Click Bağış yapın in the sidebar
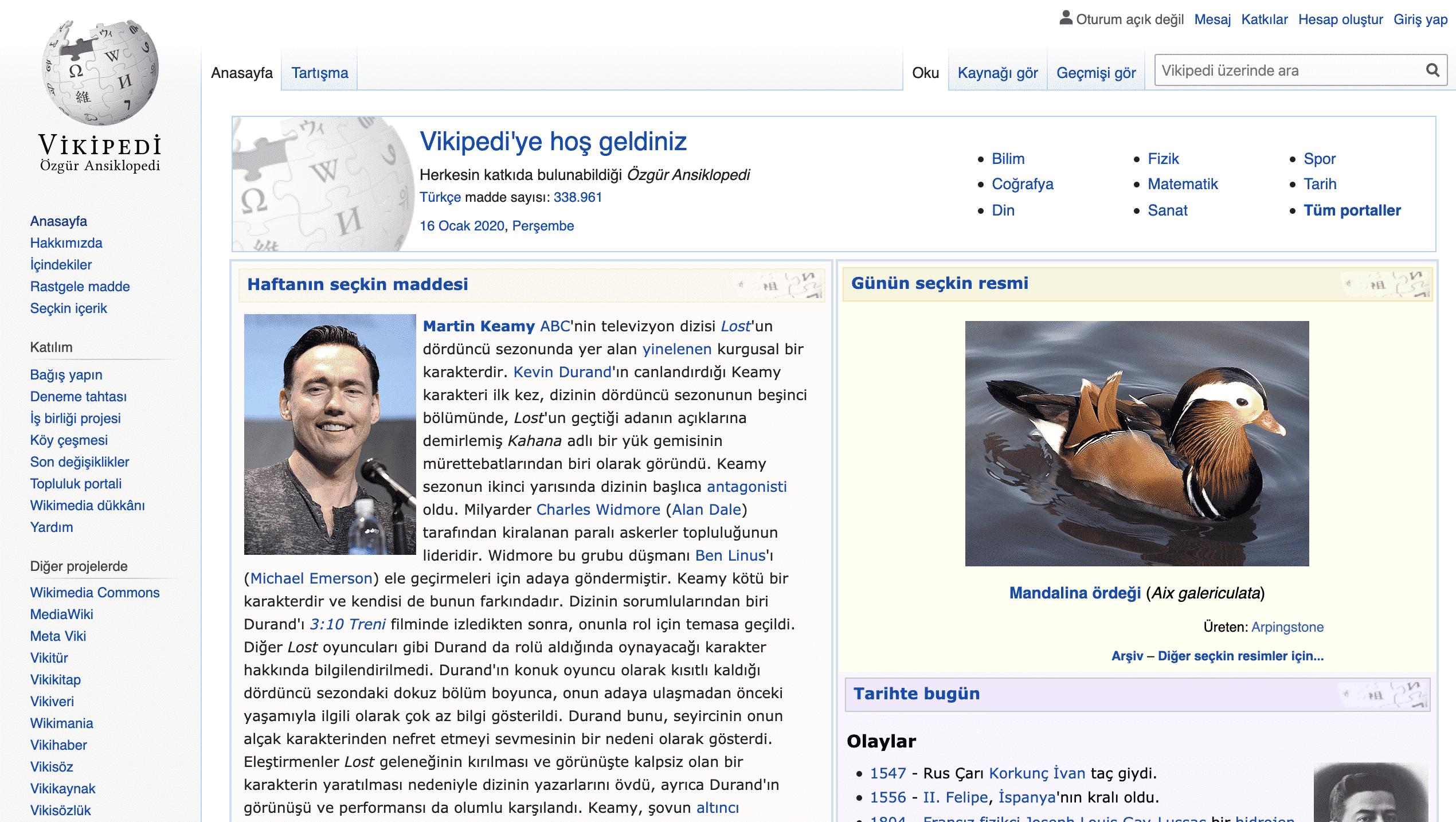This screenshot has width=1456, height=822. point(66,375)
